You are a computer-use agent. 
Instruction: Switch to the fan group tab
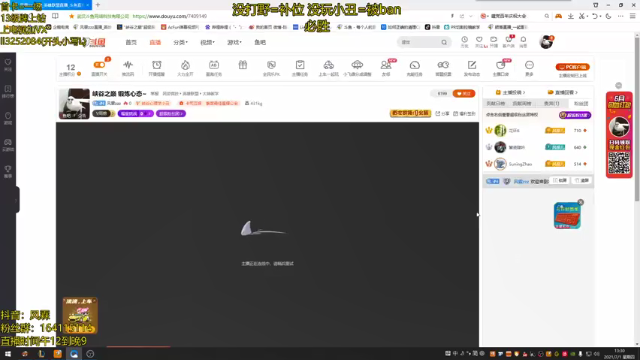point(581,104)
